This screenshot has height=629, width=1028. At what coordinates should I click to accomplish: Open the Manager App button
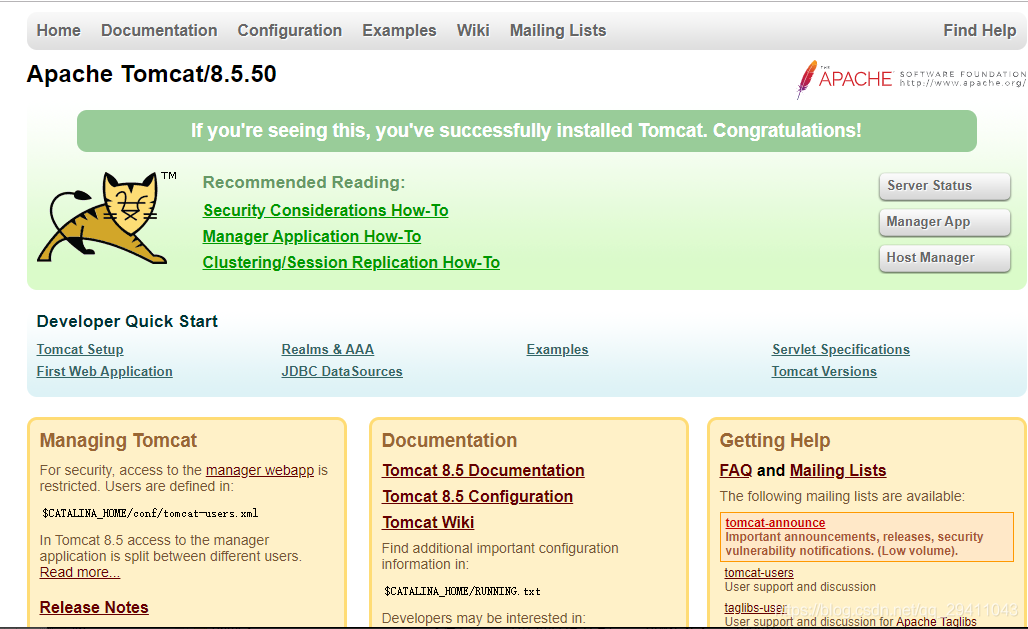(944, 222)
